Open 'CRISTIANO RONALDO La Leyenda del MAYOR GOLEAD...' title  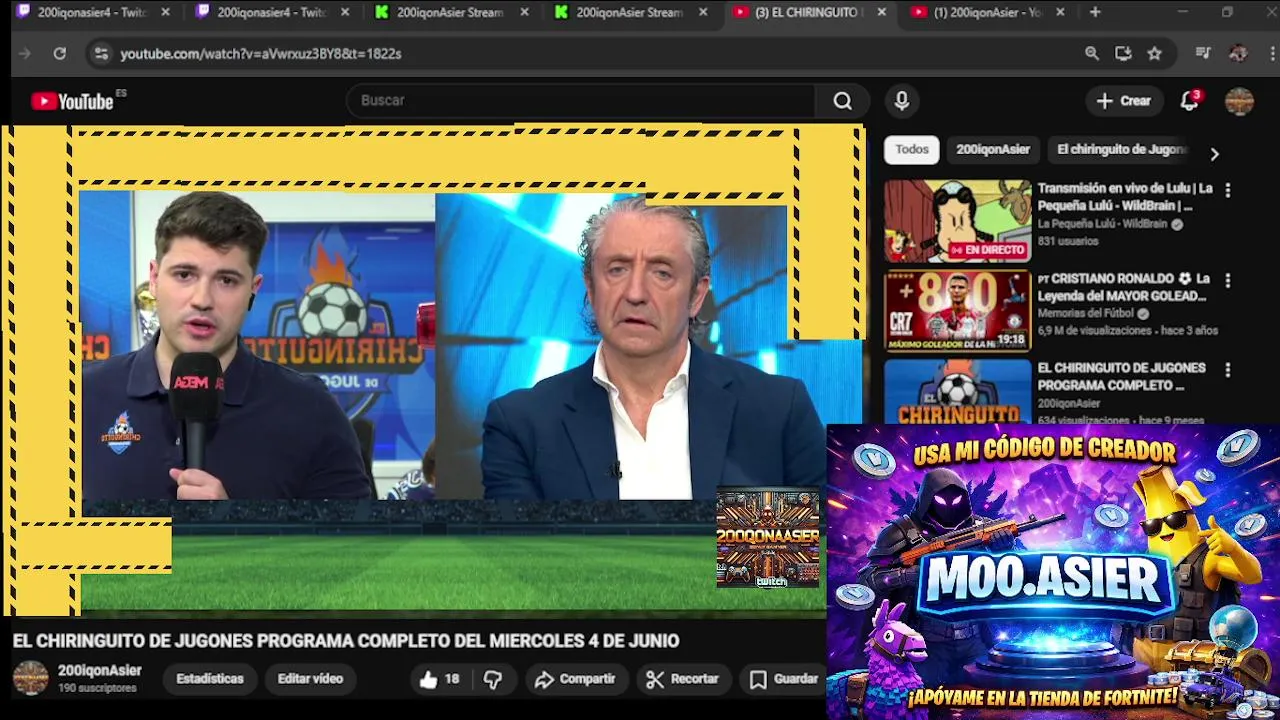point(1124,287)
